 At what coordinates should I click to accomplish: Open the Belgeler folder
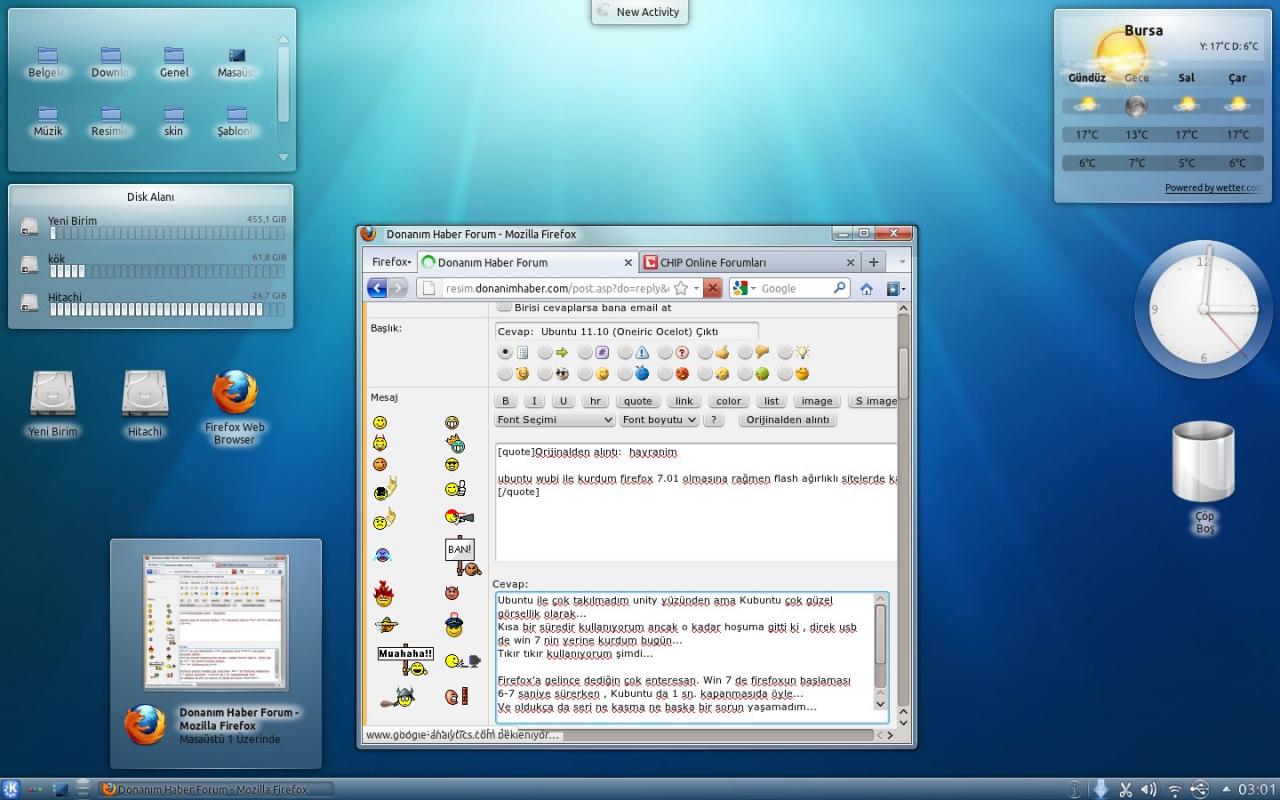pyautogui.click(x=47, y=62)
